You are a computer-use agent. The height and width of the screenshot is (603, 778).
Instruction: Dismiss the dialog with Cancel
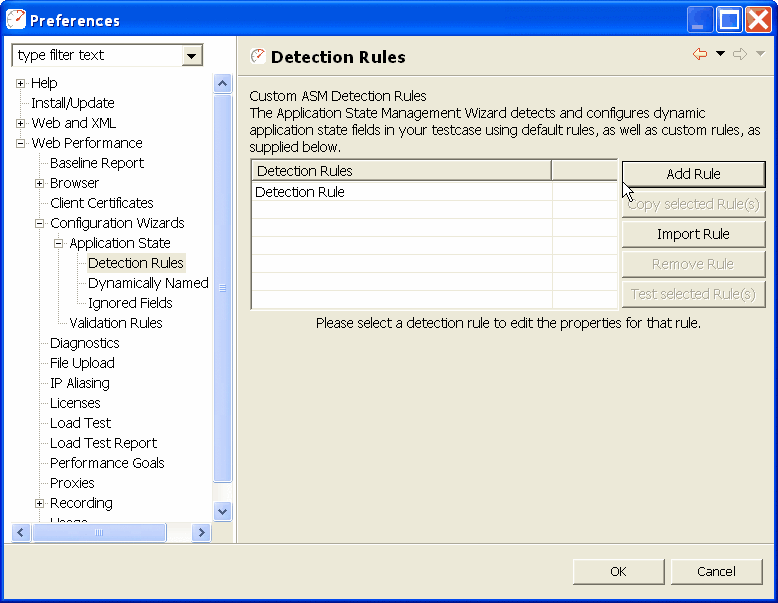[x=716, y=571]
